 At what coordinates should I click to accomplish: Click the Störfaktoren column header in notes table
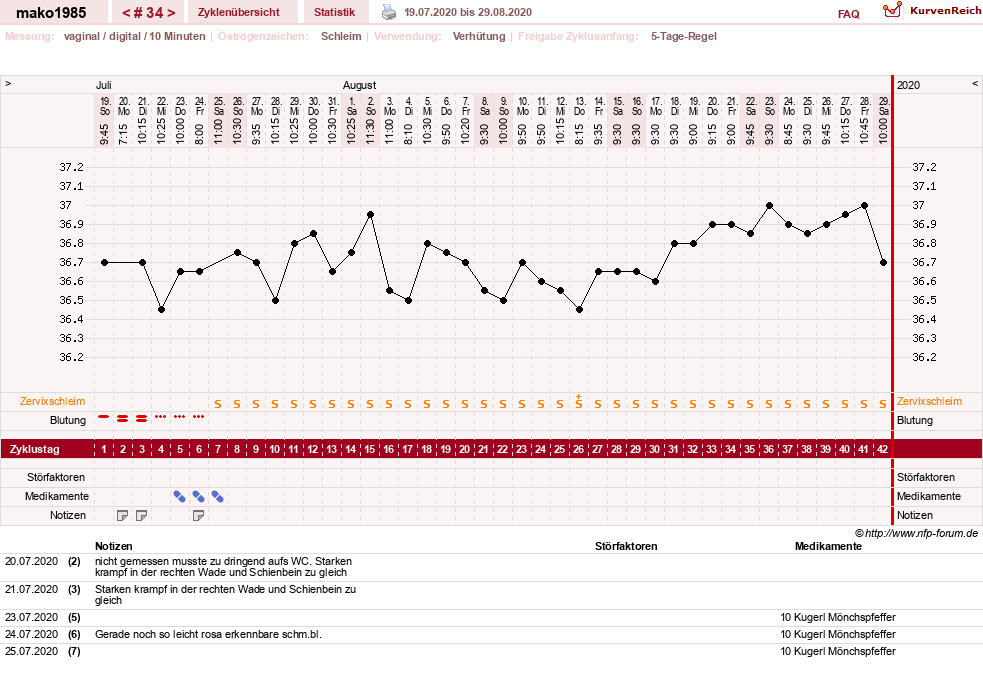coord(626,546)
